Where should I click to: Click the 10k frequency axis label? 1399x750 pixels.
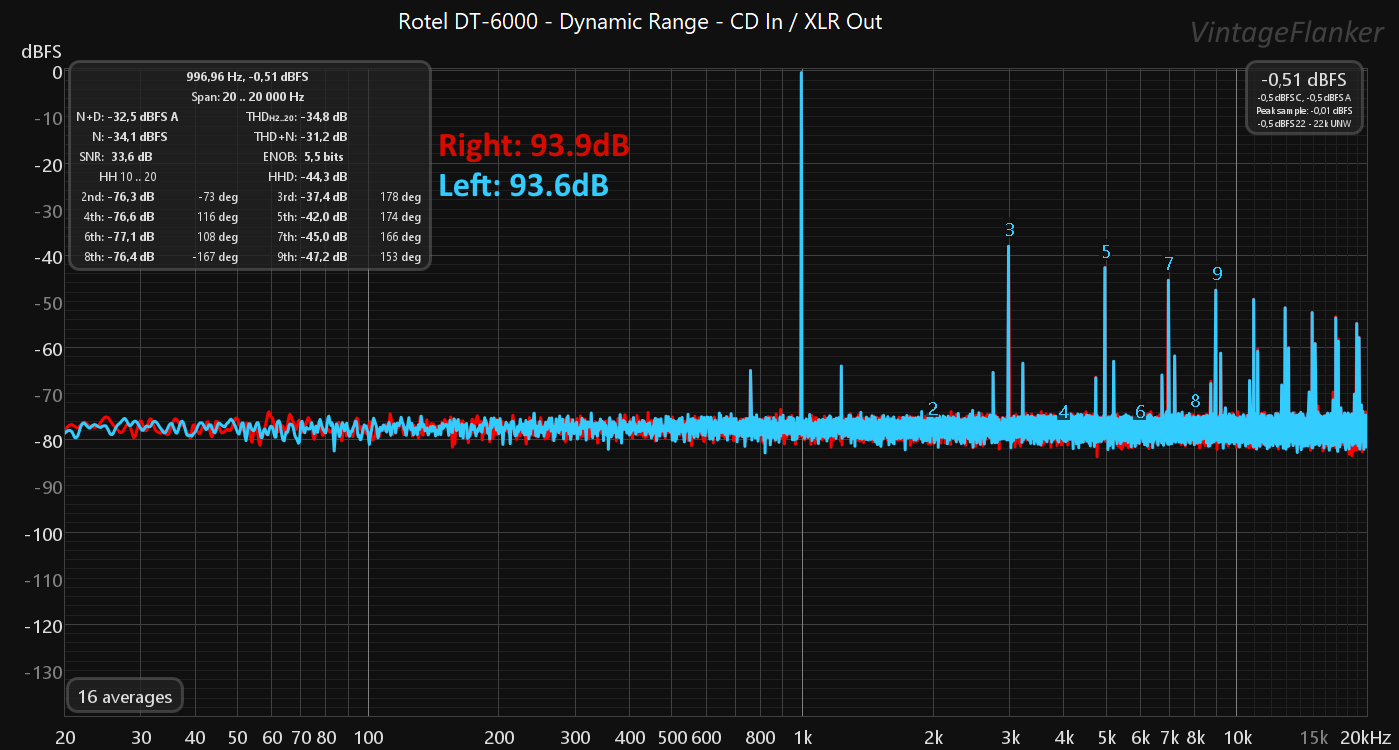click(x=1238, y=738)
